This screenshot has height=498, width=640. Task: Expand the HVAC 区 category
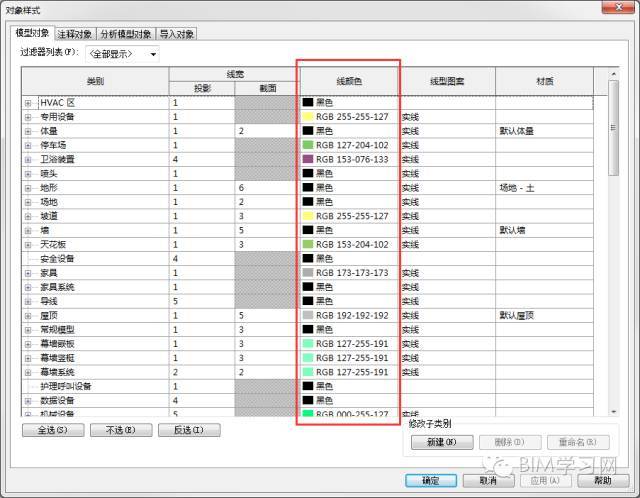pos(28,103)
